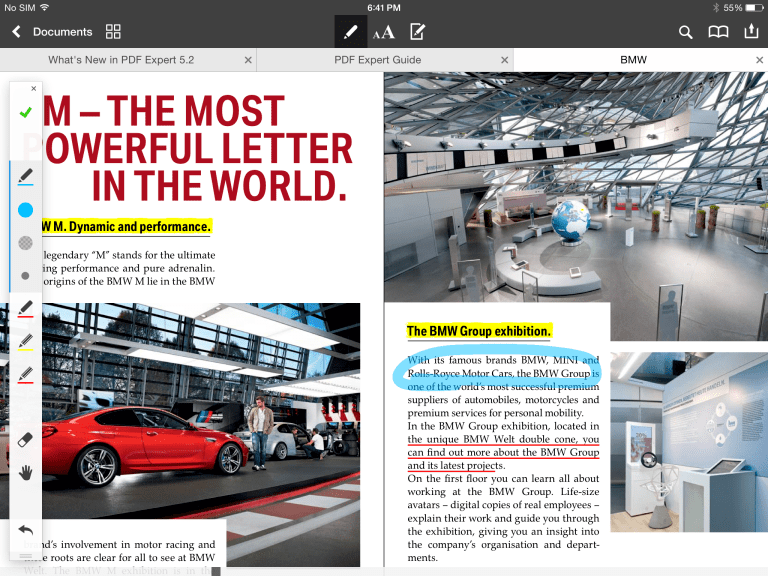Open the share/export menu
Screen dimensions: 768x576
(x=751, y=31)
